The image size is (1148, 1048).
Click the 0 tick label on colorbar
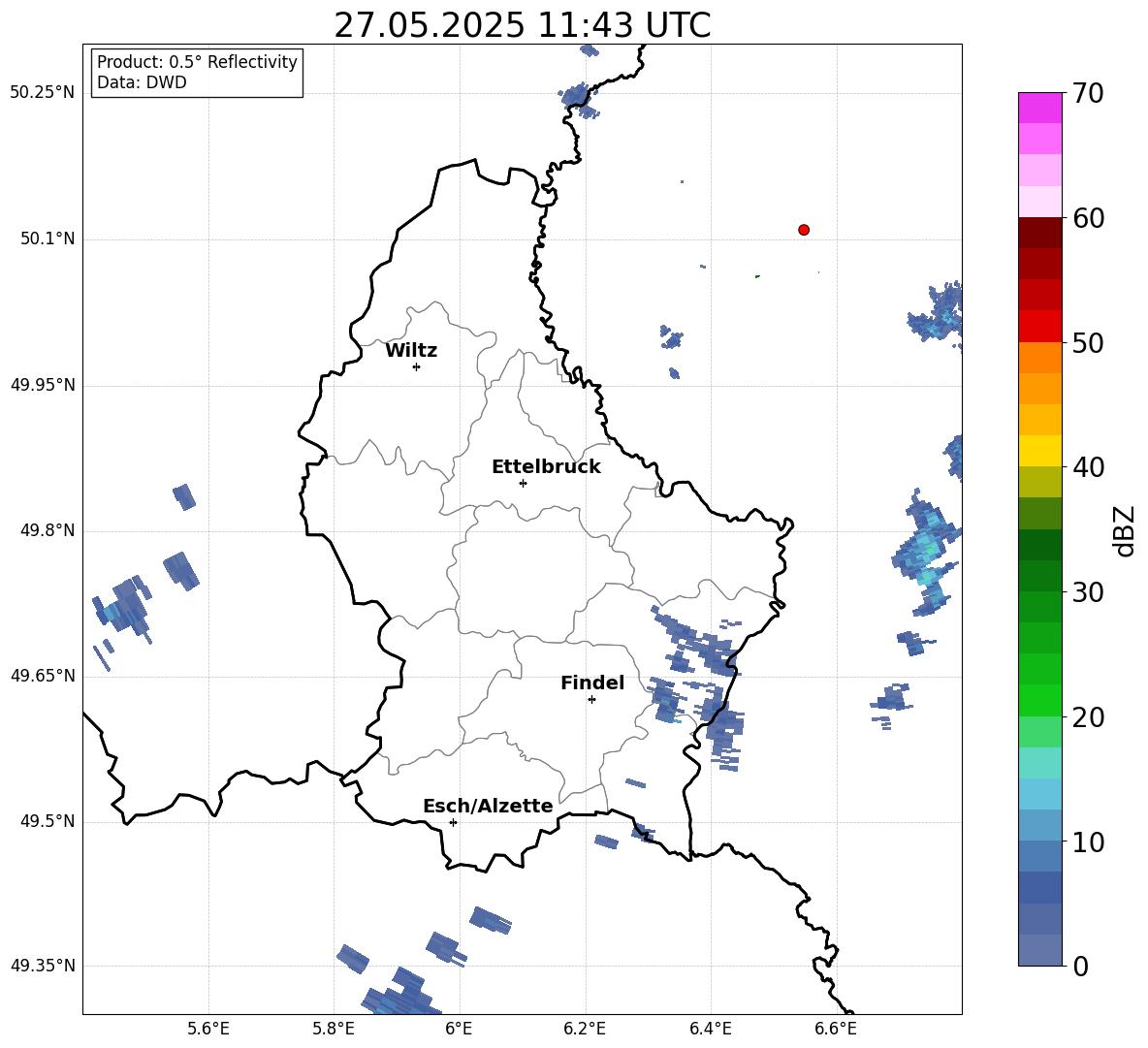pyautogui.click(x=1081, y=967)
